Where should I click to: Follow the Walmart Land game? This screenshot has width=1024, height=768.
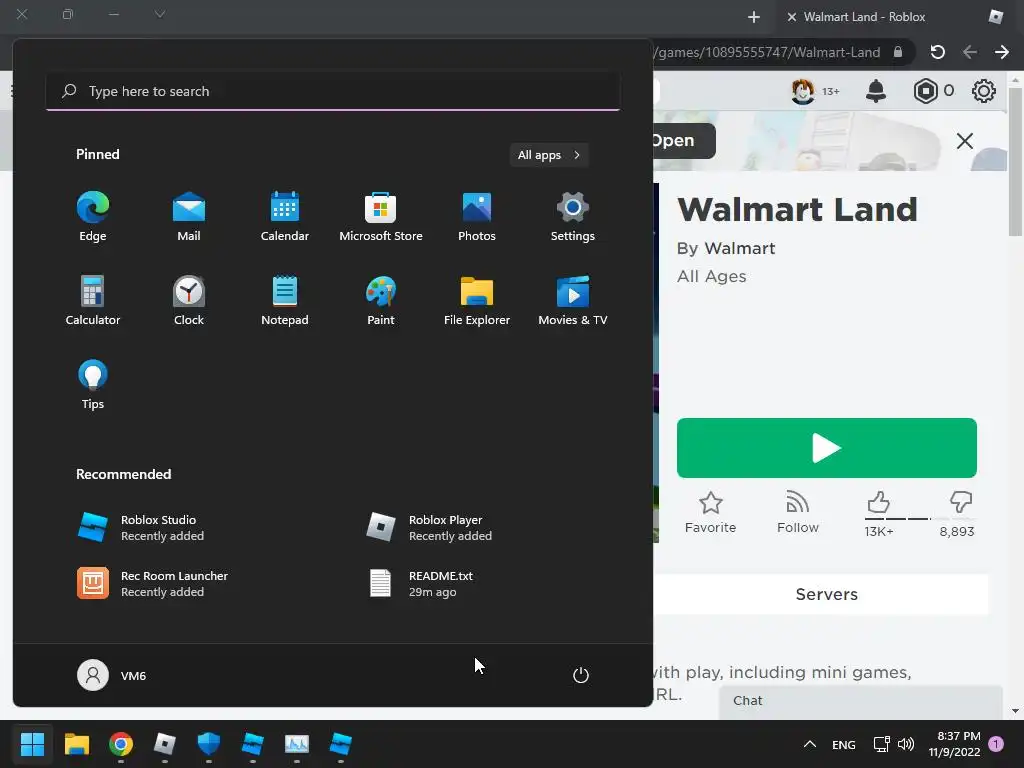click(x=797, y=513)
